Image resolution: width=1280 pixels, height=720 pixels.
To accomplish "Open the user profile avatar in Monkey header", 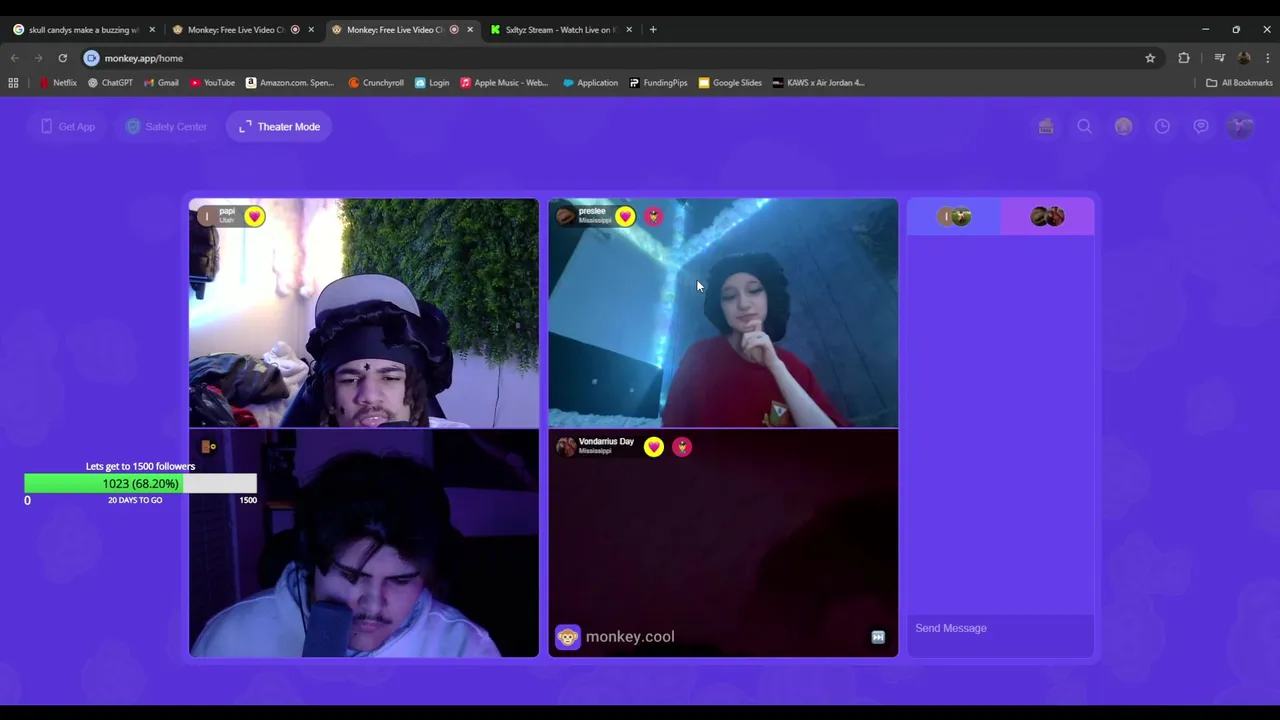I will 1241,126.
